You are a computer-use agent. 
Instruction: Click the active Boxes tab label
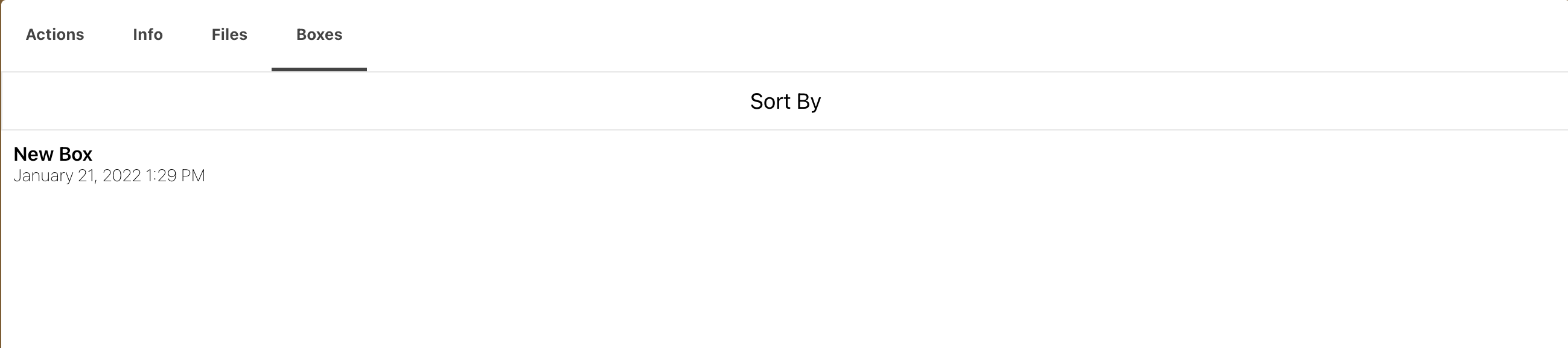tap(319, 34)
